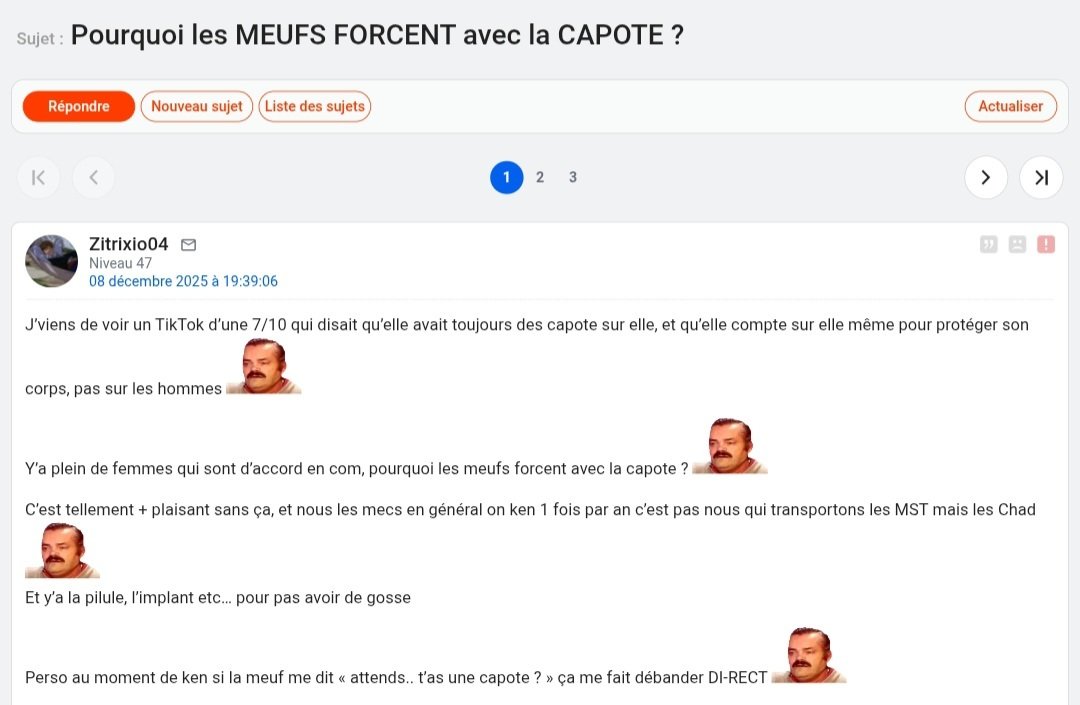Open Zitrixio04's avatar picture
The width and height of the screenshot is (1080, 705).
(51, 262)
